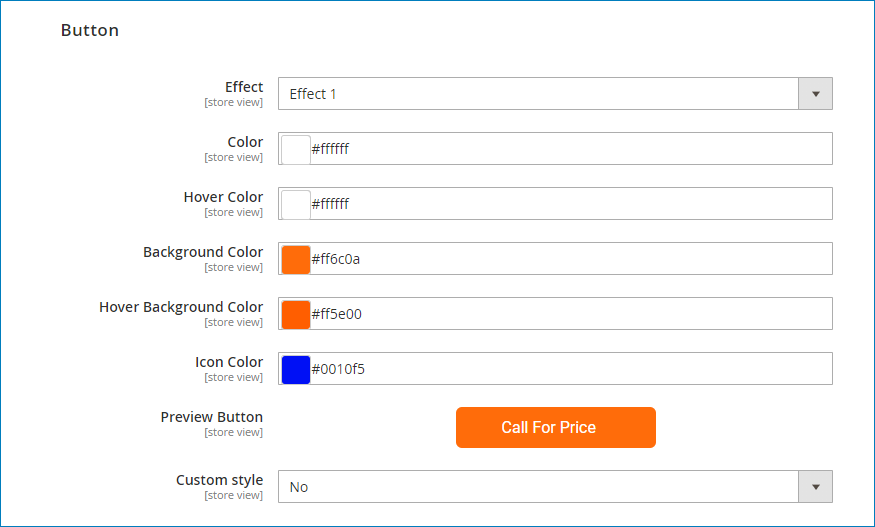Expand the Custom style dropdown arrow

pyautogui.click(x=815, y=487)
